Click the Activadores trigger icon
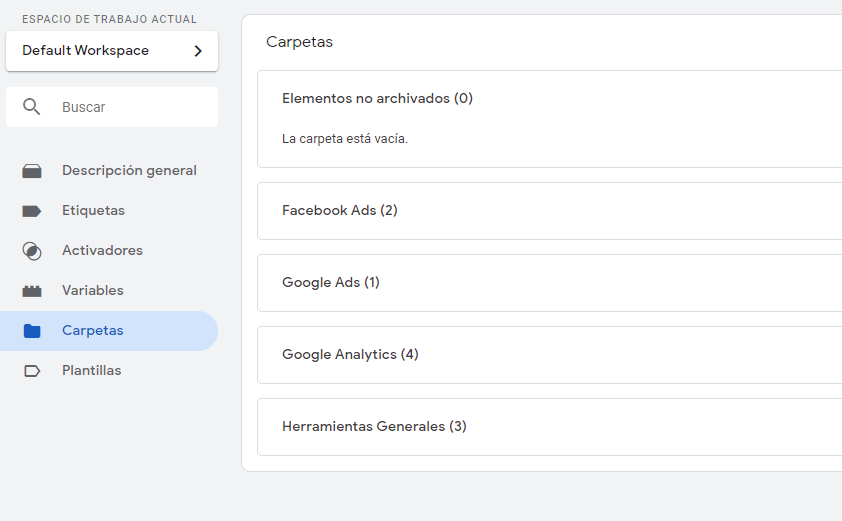 (x=32, y=251)
